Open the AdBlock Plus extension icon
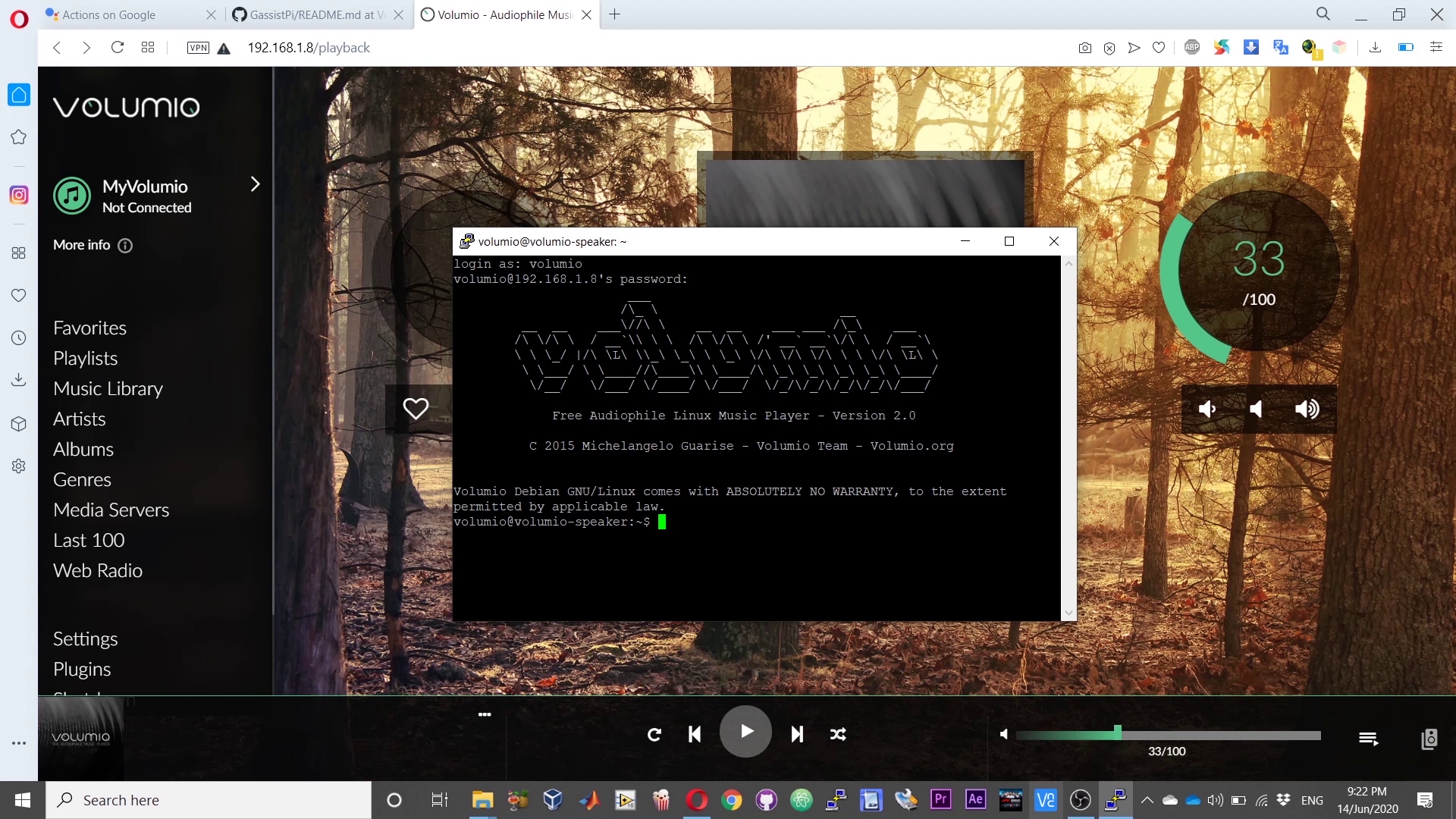Screen dimensions: 1456x819 tap(1192, 47)
